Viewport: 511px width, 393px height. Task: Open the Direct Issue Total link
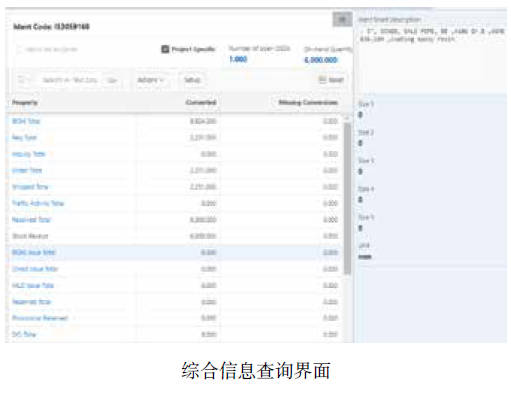[x=35, y=269]
